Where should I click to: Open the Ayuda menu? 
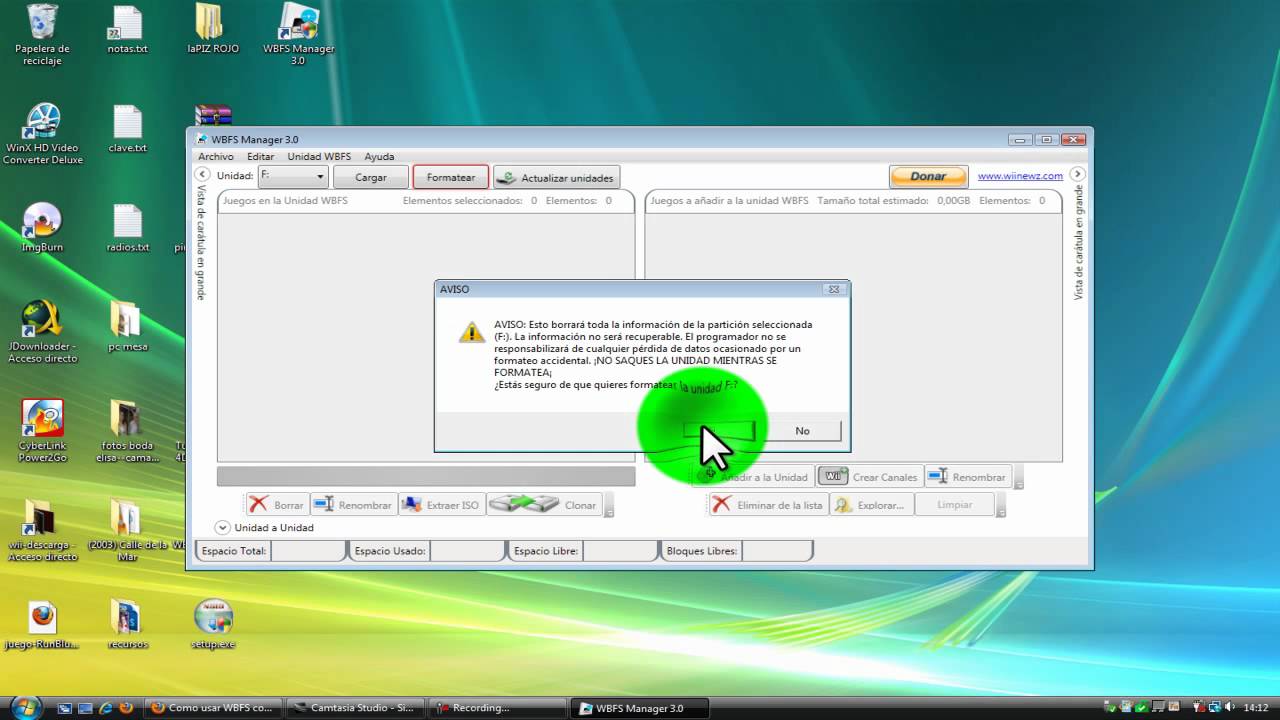click(x=379, y=157)
